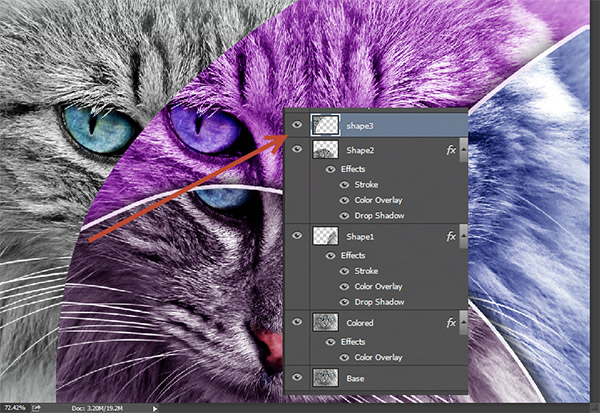Click the 72.42% zoom level field

[x=14, y=408]
